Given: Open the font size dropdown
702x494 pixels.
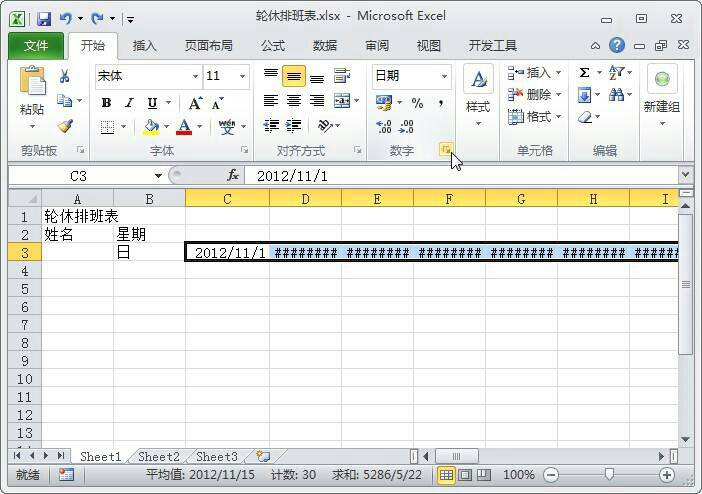Looking at the screenshot, I should [x=242, y=76].
